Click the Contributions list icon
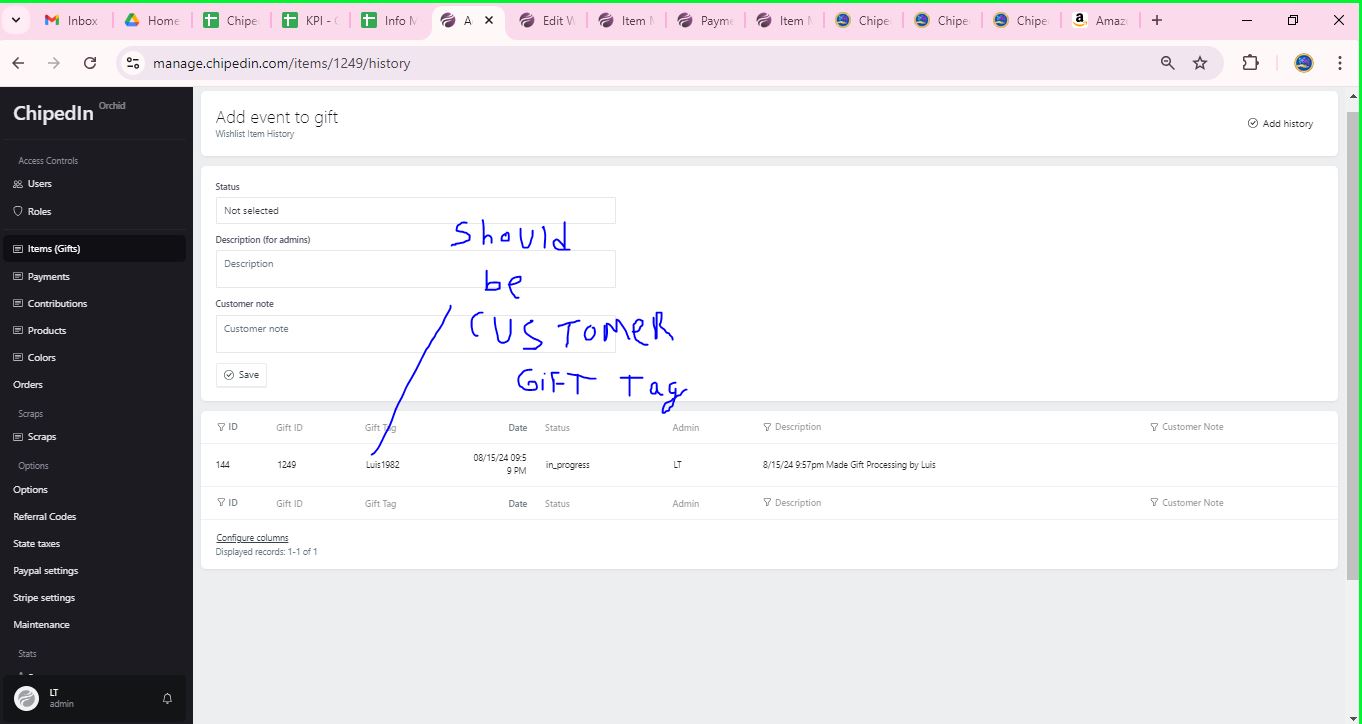Screen dimensions: 1362x724 pyautogui.click(x=18, y=304)
